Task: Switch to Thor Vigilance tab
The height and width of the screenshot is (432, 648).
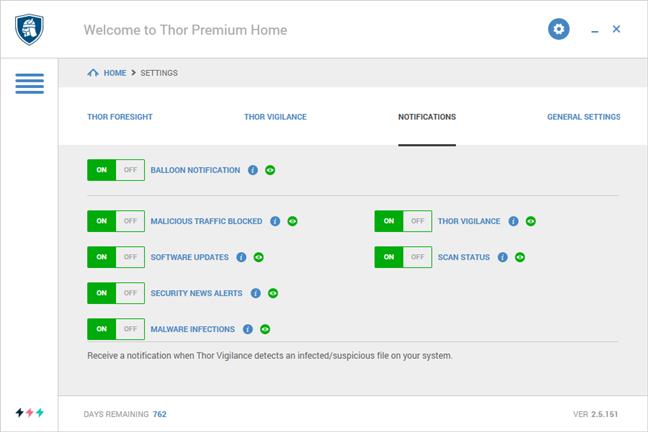Action: (x=275, y=117)
